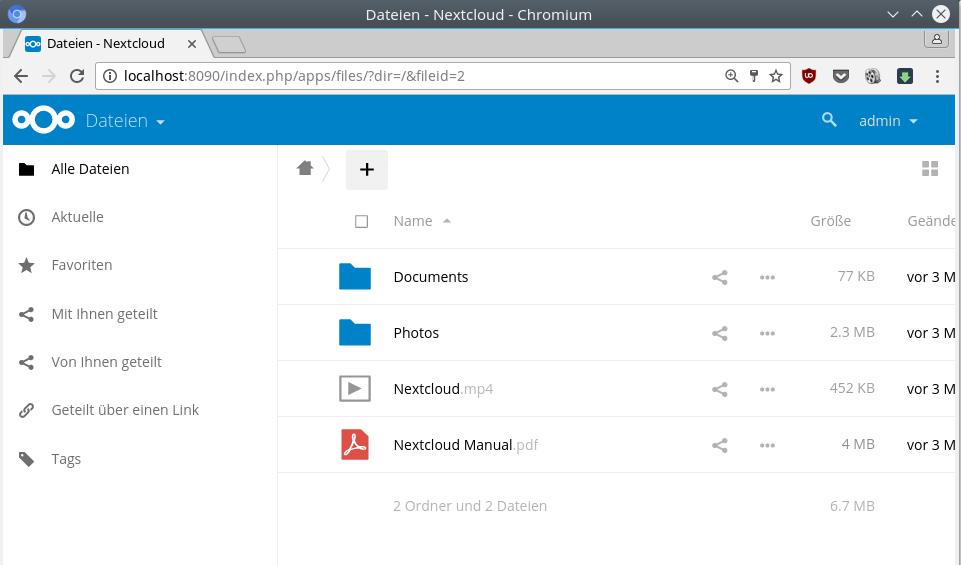Open more actions for Photos
Screen dimensions: 961x565
(767, 333)
